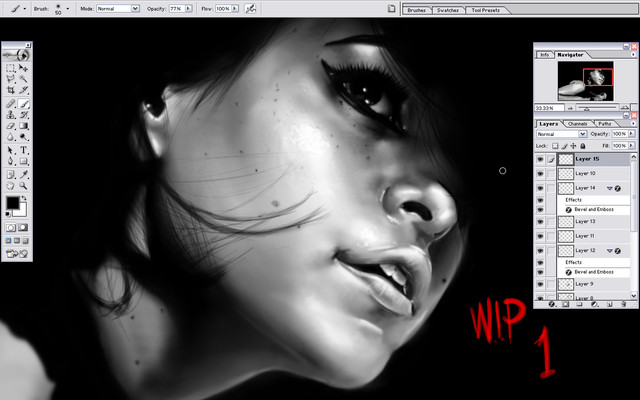Viewport: 640px width, 400px height.
Task: Open the painting Mode dropdown
Action: [x=118, y=8]
